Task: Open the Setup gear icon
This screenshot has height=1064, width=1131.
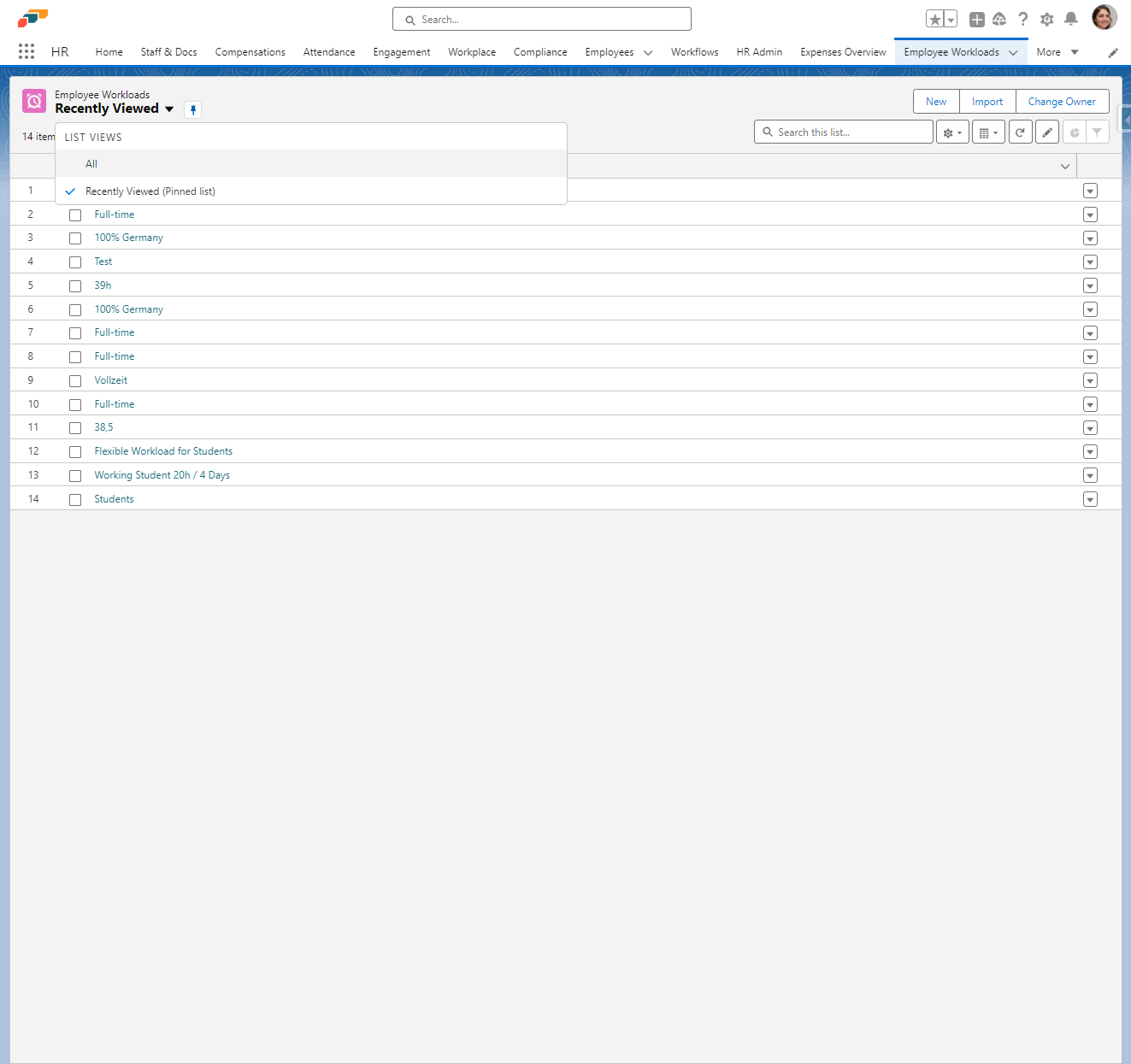Action: (1046, 19)
